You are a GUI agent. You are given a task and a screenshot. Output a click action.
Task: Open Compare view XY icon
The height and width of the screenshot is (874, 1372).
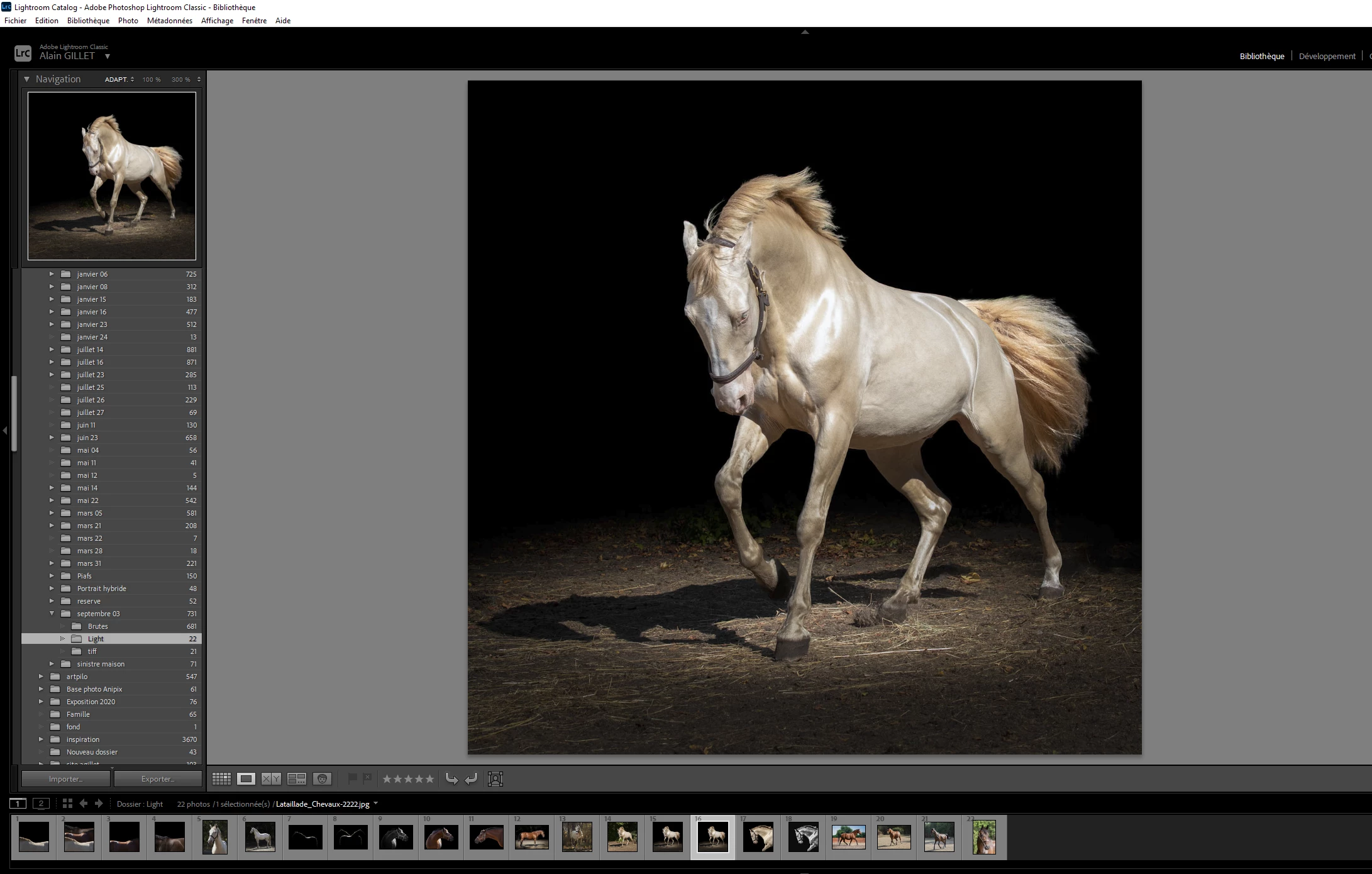271,779
